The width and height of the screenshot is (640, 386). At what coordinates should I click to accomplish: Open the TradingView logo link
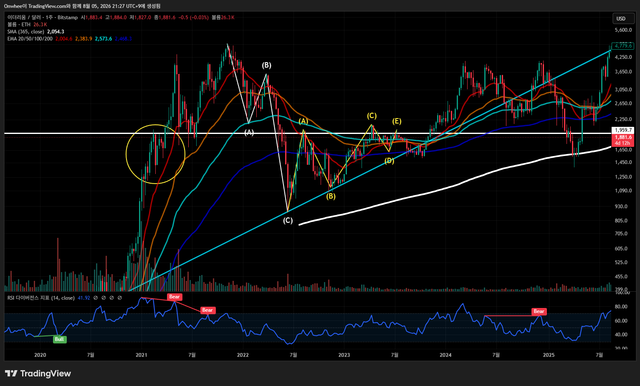pyautogui.click(x=38, y=373)
